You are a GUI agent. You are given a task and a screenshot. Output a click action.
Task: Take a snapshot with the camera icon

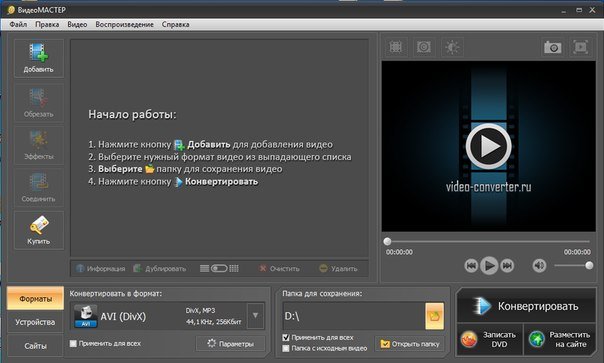(x=552, y=47)
